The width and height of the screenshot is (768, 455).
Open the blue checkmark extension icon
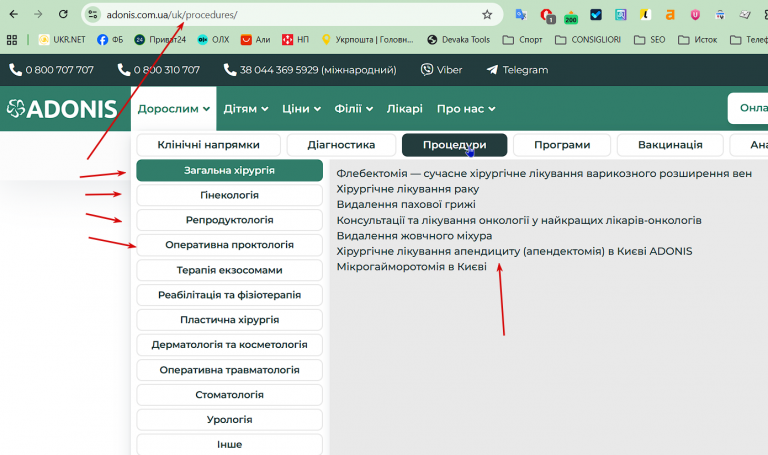596,15
